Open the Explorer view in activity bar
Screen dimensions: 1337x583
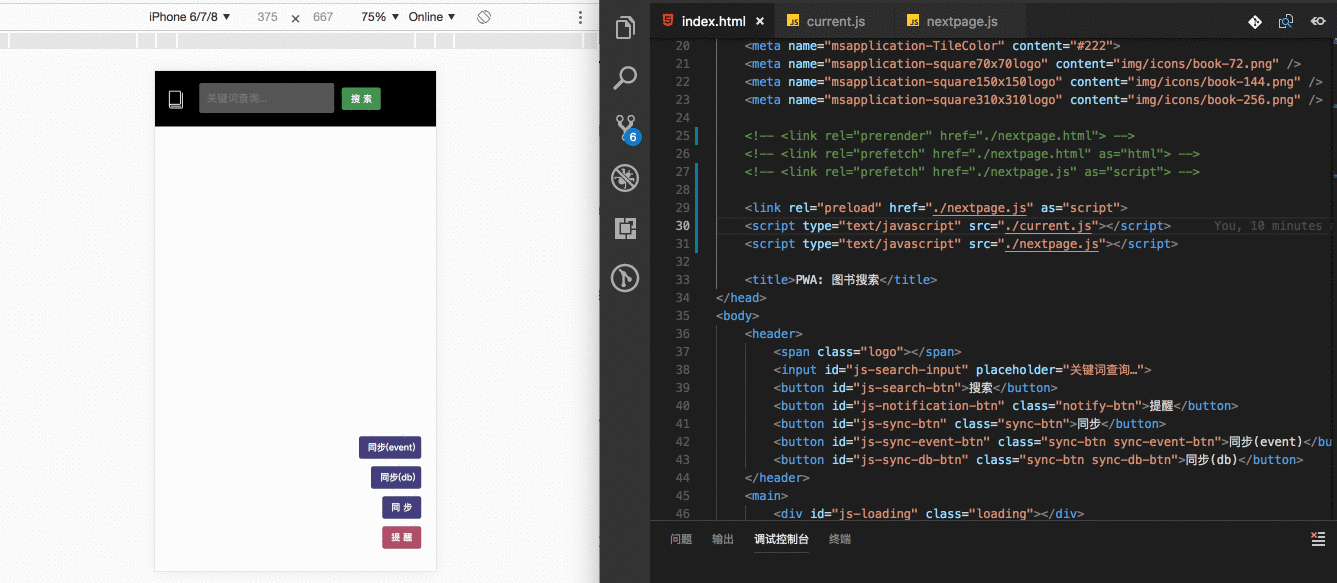coord(625,28)
